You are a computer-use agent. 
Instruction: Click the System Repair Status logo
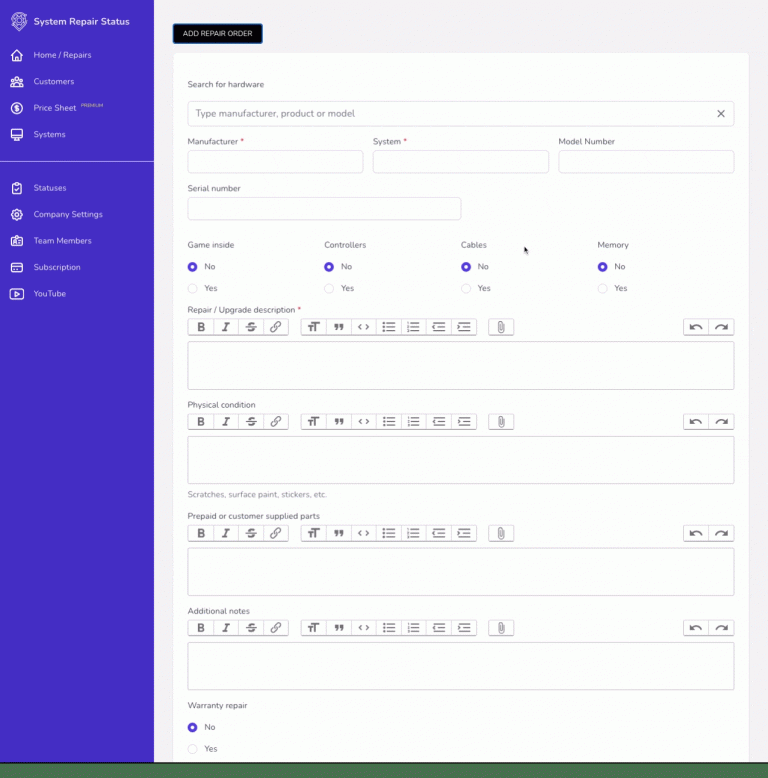[x=19, y=21]
